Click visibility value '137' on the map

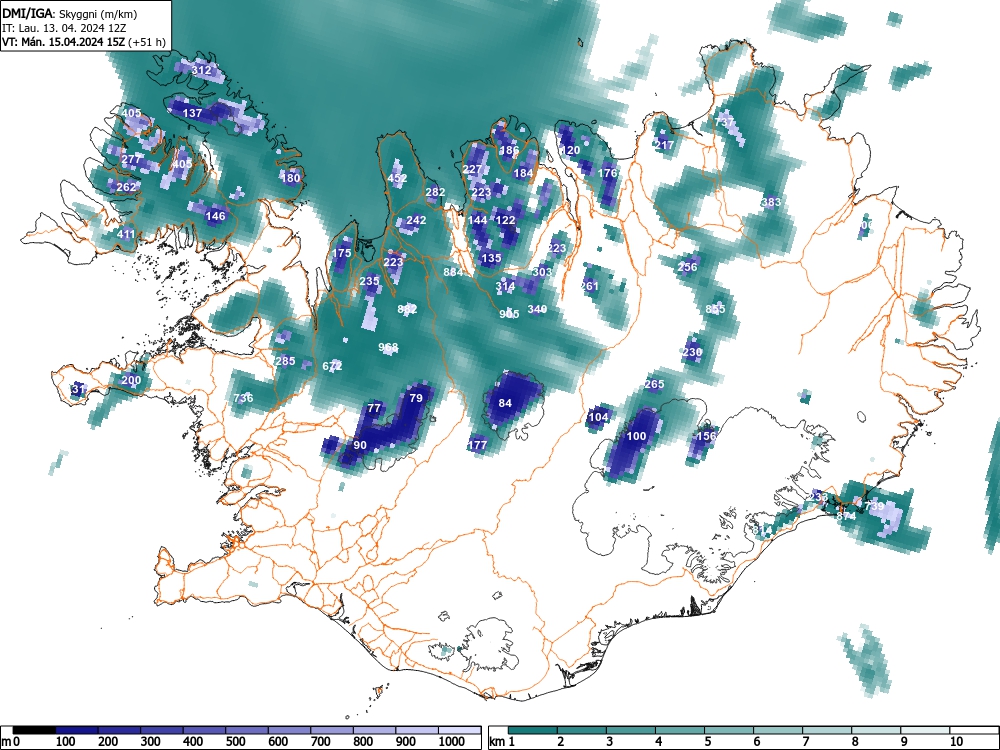[193, 113]
